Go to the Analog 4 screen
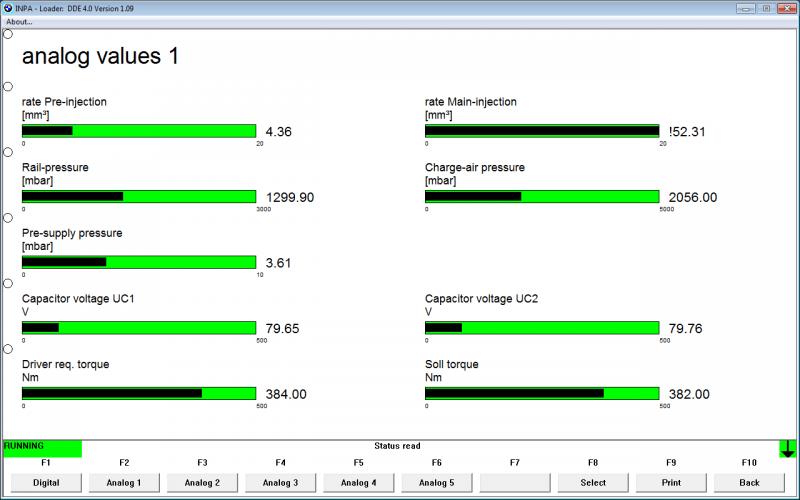This screenshot has height=500, width=800. 358,482
